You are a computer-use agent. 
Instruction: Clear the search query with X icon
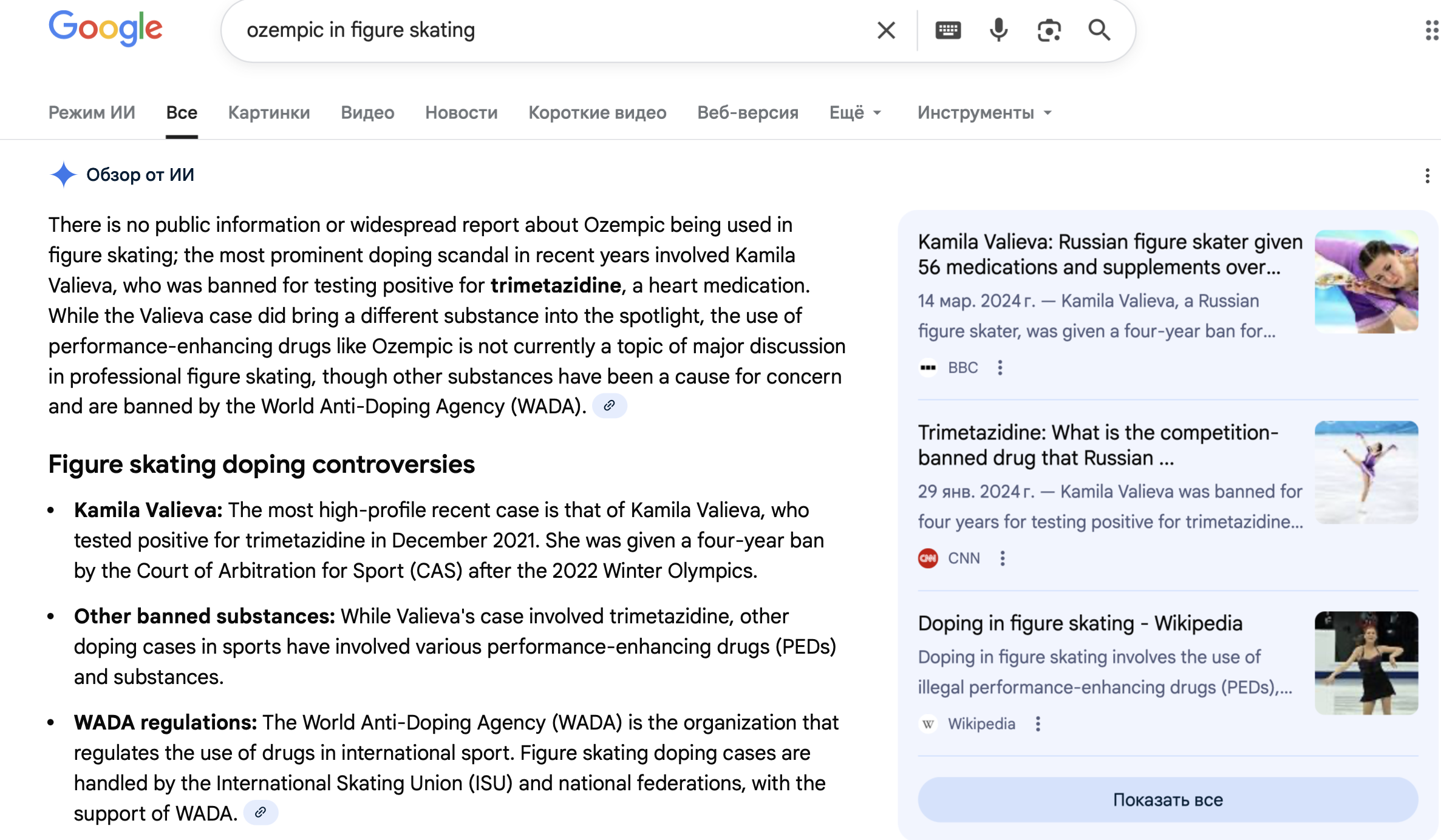tap(886, 30)
